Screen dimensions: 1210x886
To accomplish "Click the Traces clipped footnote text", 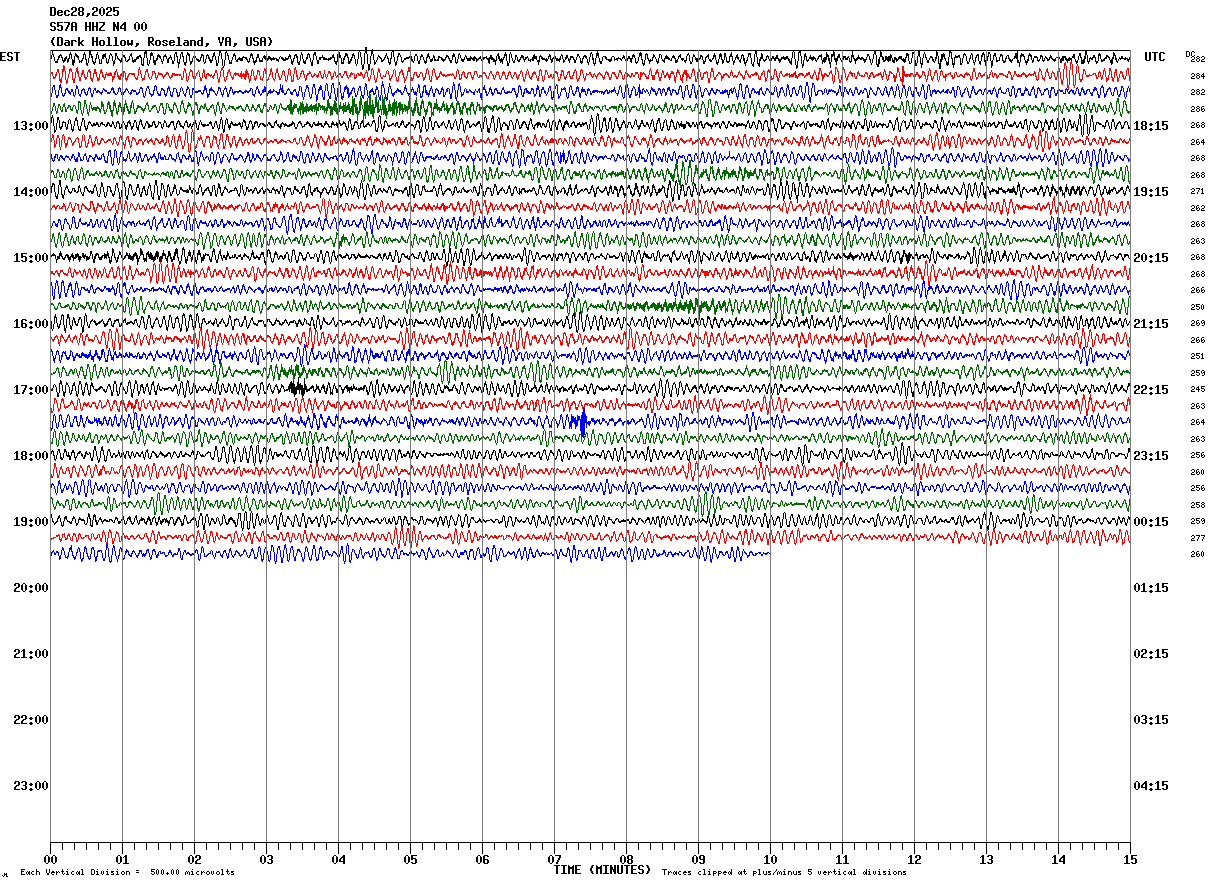I will [x=784, y=872].
